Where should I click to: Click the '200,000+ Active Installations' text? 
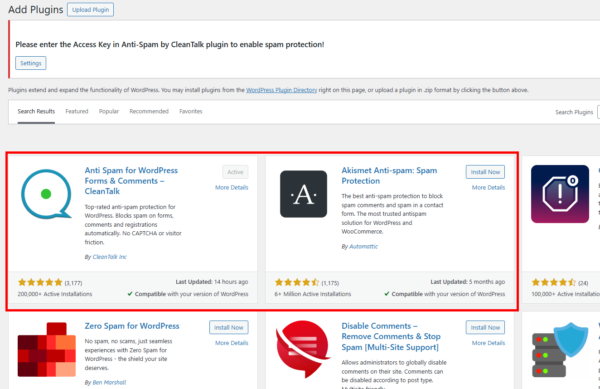pos(55,294)
